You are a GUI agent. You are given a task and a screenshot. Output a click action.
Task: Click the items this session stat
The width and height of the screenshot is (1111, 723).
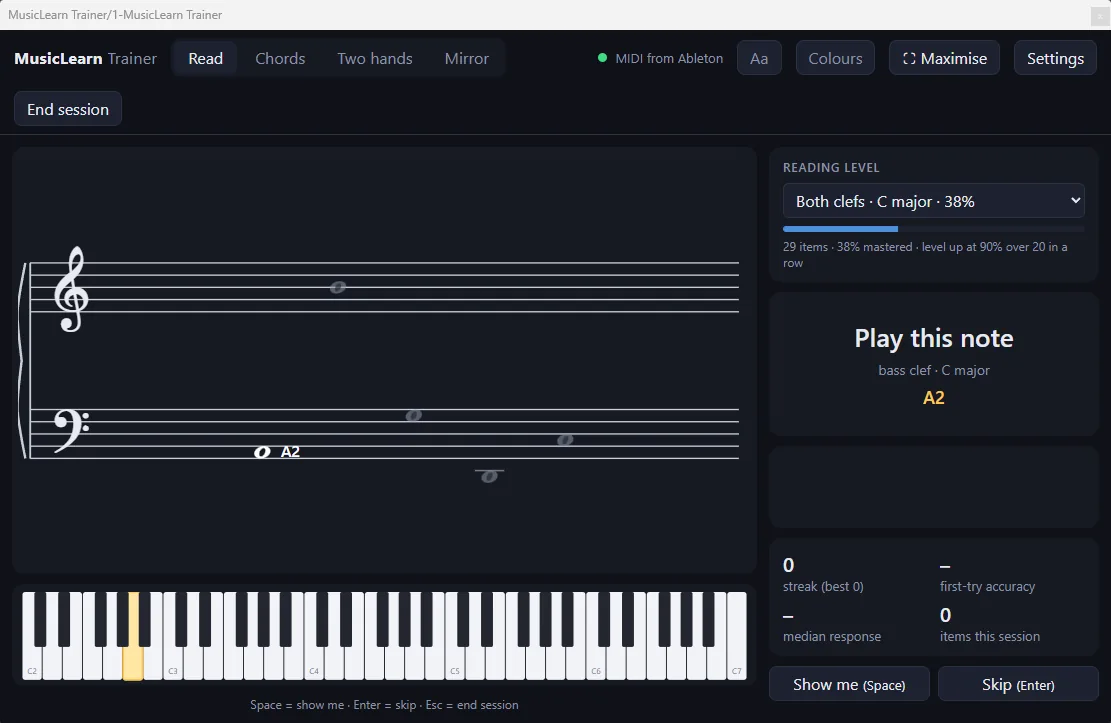point(990,625)
